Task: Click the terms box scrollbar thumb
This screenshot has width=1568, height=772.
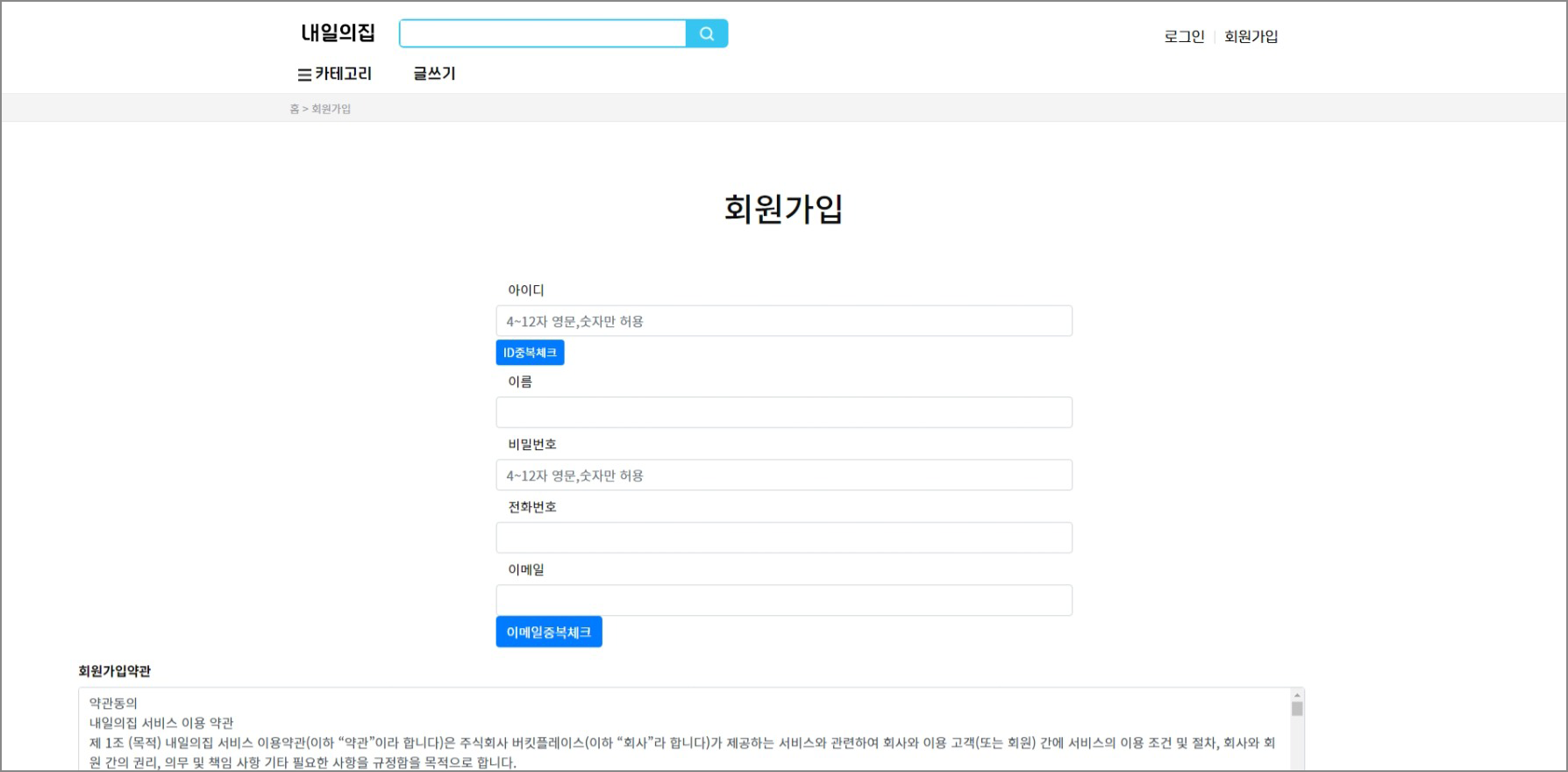Action: point(1297,709)
